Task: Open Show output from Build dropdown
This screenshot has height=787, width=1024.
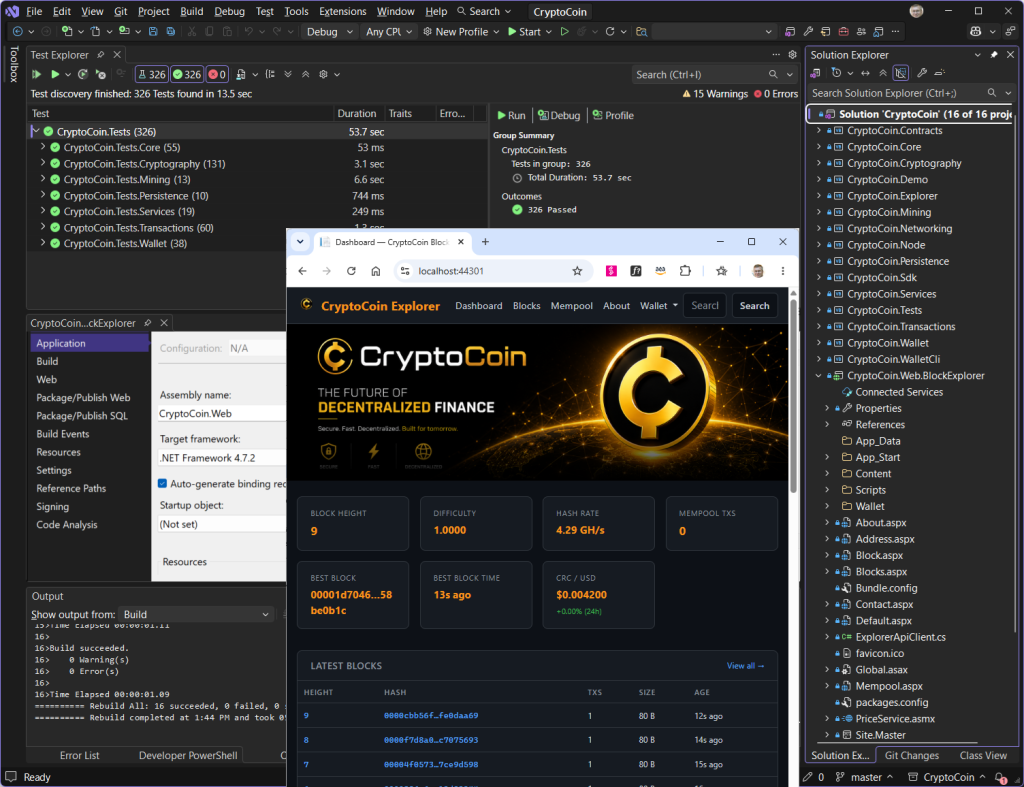Action: [x=195, y=615]
